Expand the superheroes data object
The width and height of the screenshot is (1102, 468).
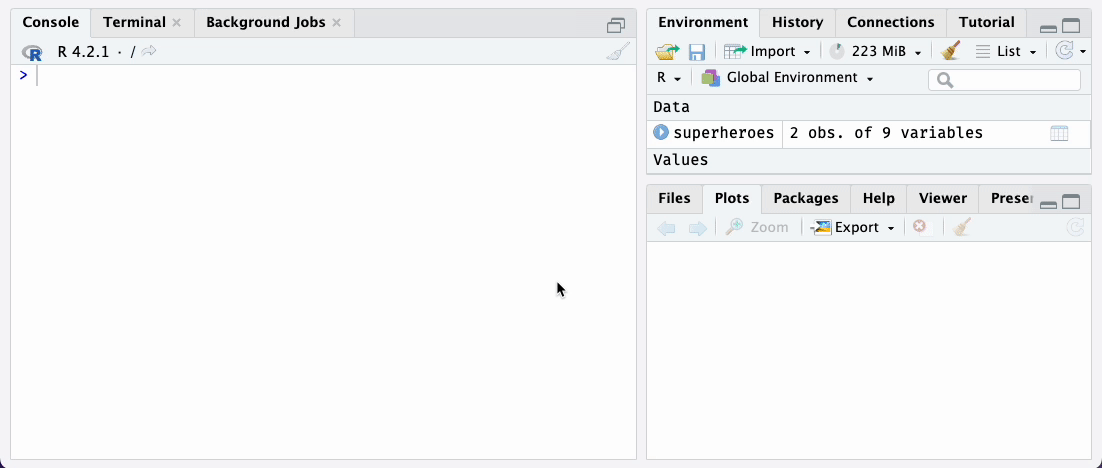(660, 133)
